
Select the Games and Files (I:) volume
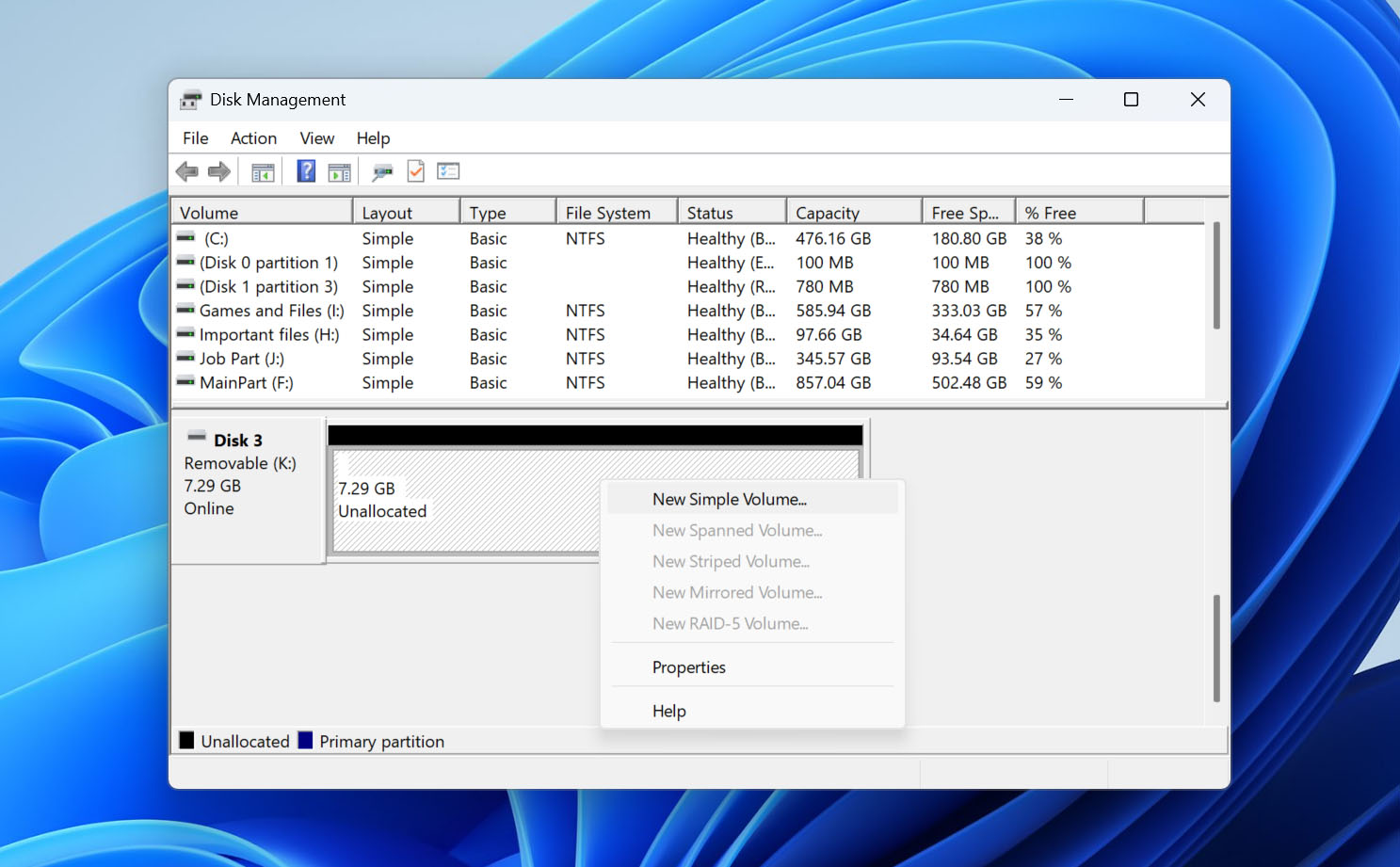coord(271,311)
